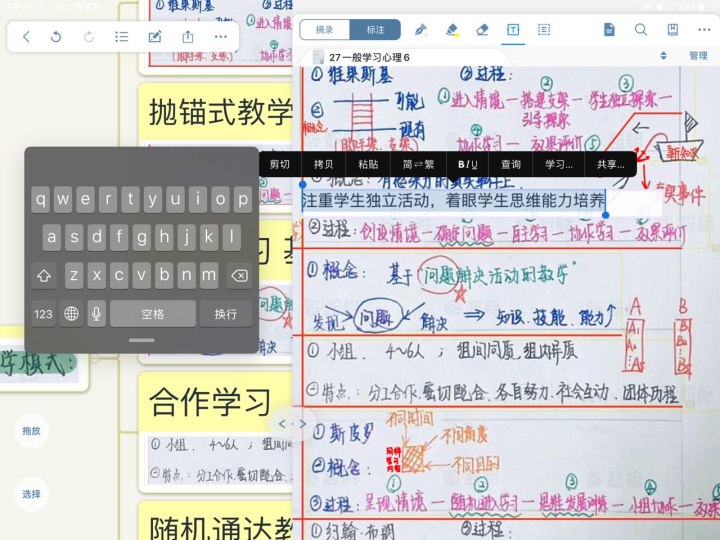The image size is (720, 540).
Task: Select the text box tool
Action: [513, 30]
